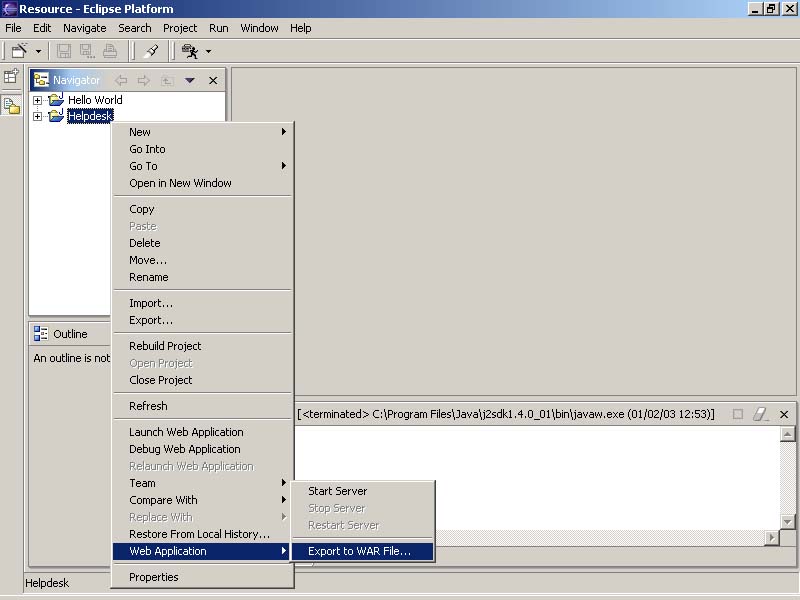This screenshot has height=600, width=800.
Task: Expand the Helpdesk project node
Action: pos(37,116)
